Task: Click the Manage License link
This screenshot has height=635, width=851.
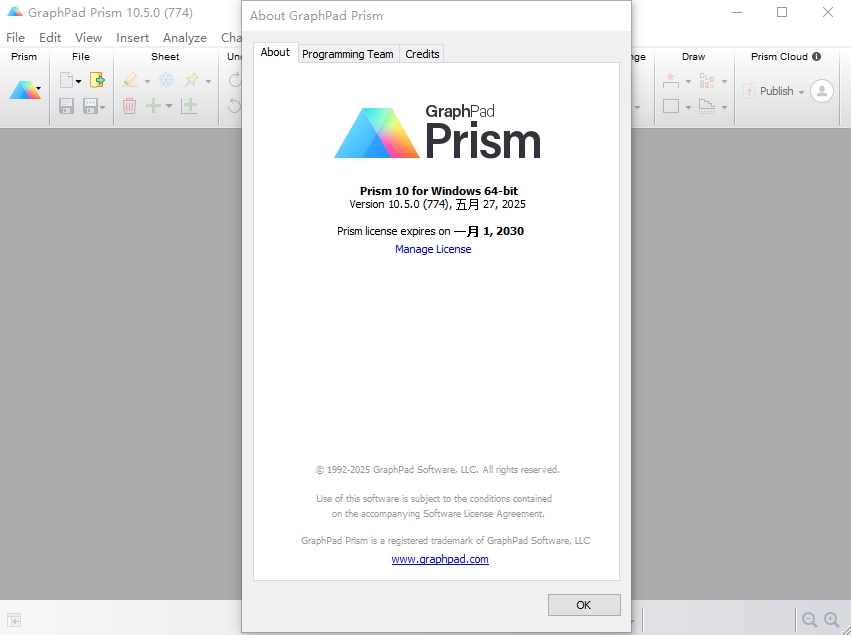Action: pos(433,249)
